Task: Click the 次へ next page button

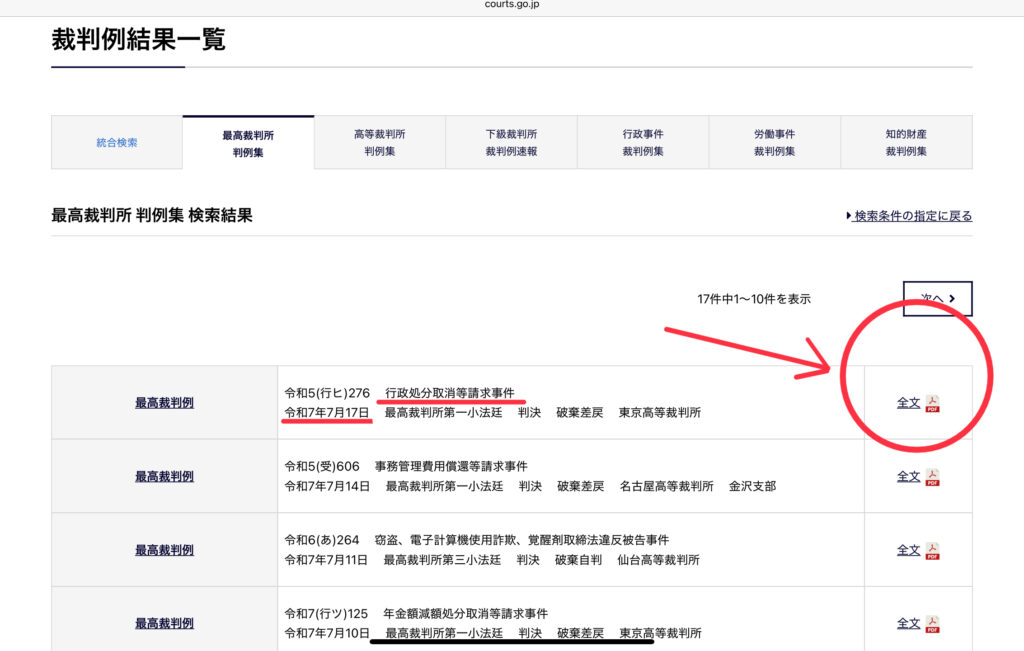Action: coord(938,298)
